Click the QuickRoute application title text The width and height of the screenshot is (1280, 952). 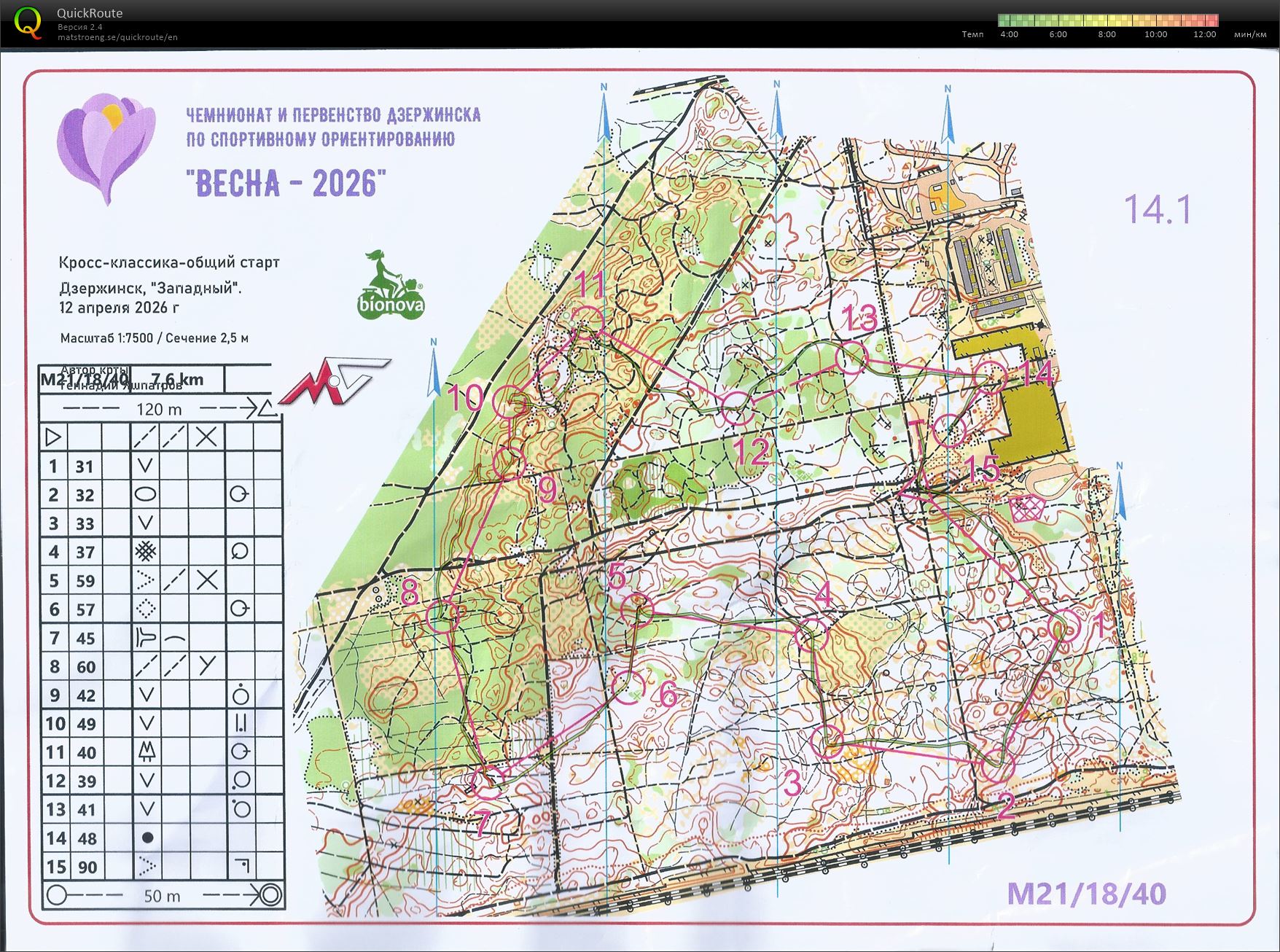(x=90, y=13)
